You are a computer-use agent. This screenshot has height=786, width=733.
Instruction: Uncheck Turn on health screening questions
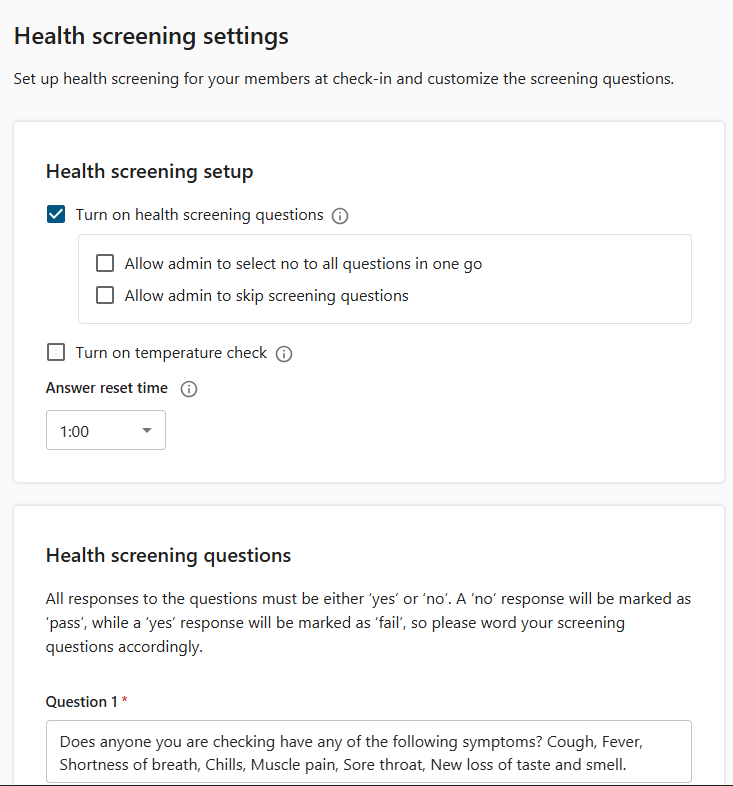[56, 215]
